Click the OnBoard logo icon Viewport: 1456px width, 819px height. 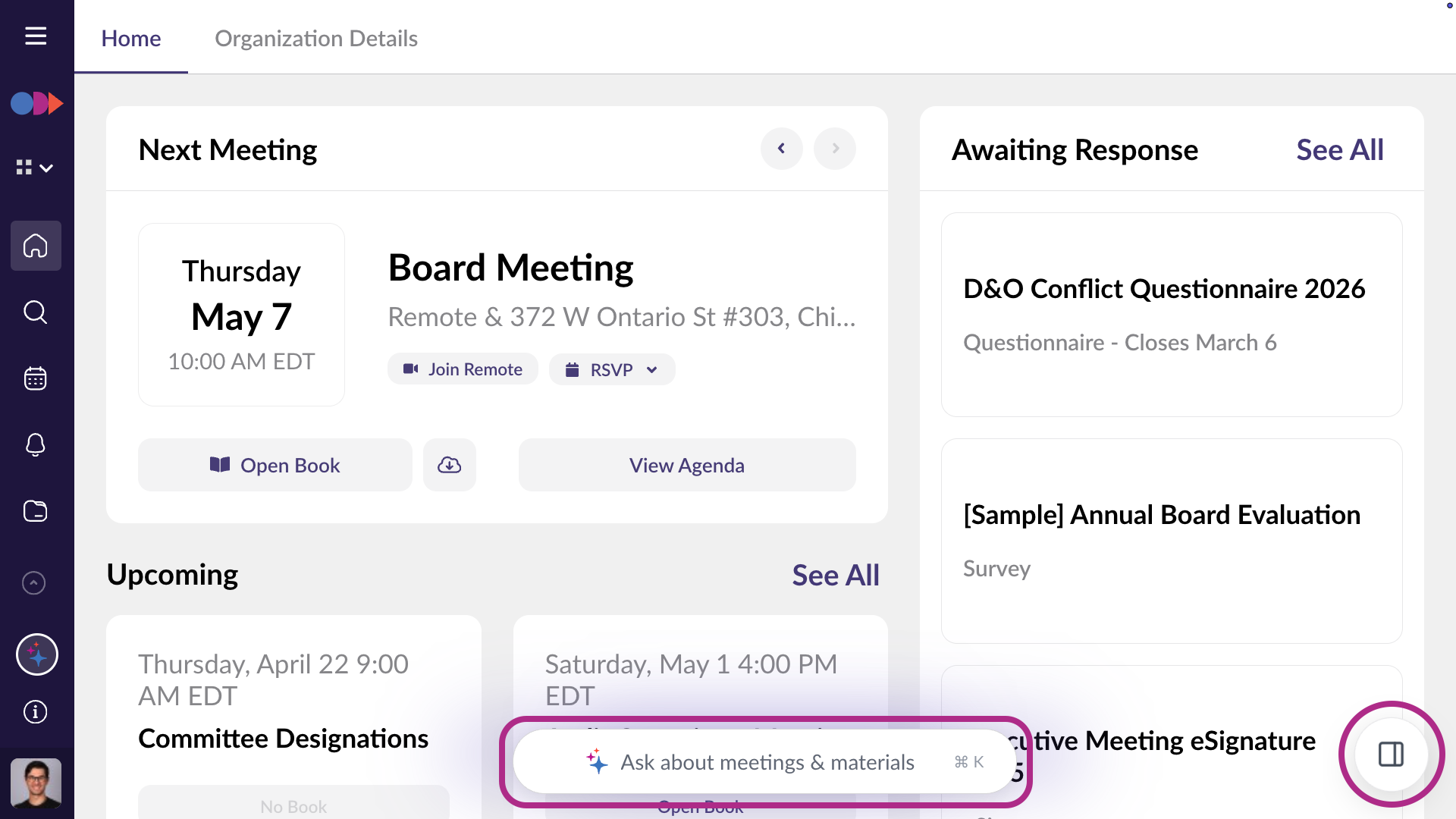[x=36, y=103]
